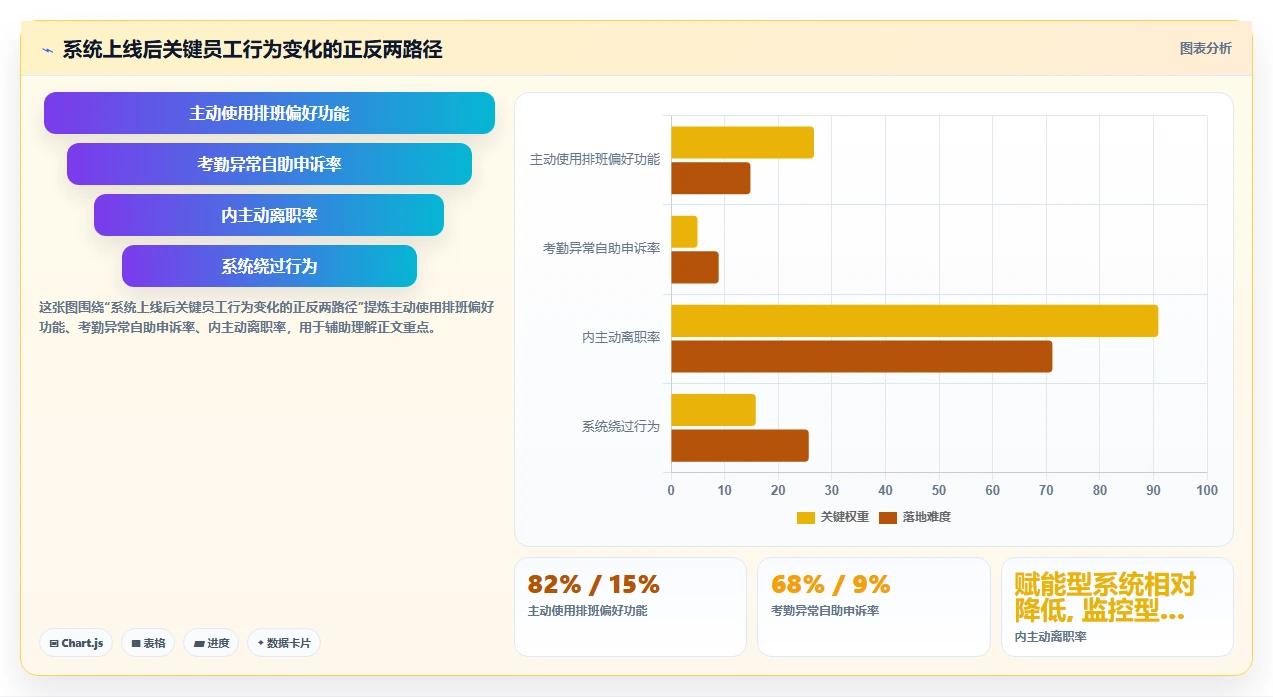1273x697 pixels.
Task: Click the x-axis value 0
Action: tap(671, 490)
